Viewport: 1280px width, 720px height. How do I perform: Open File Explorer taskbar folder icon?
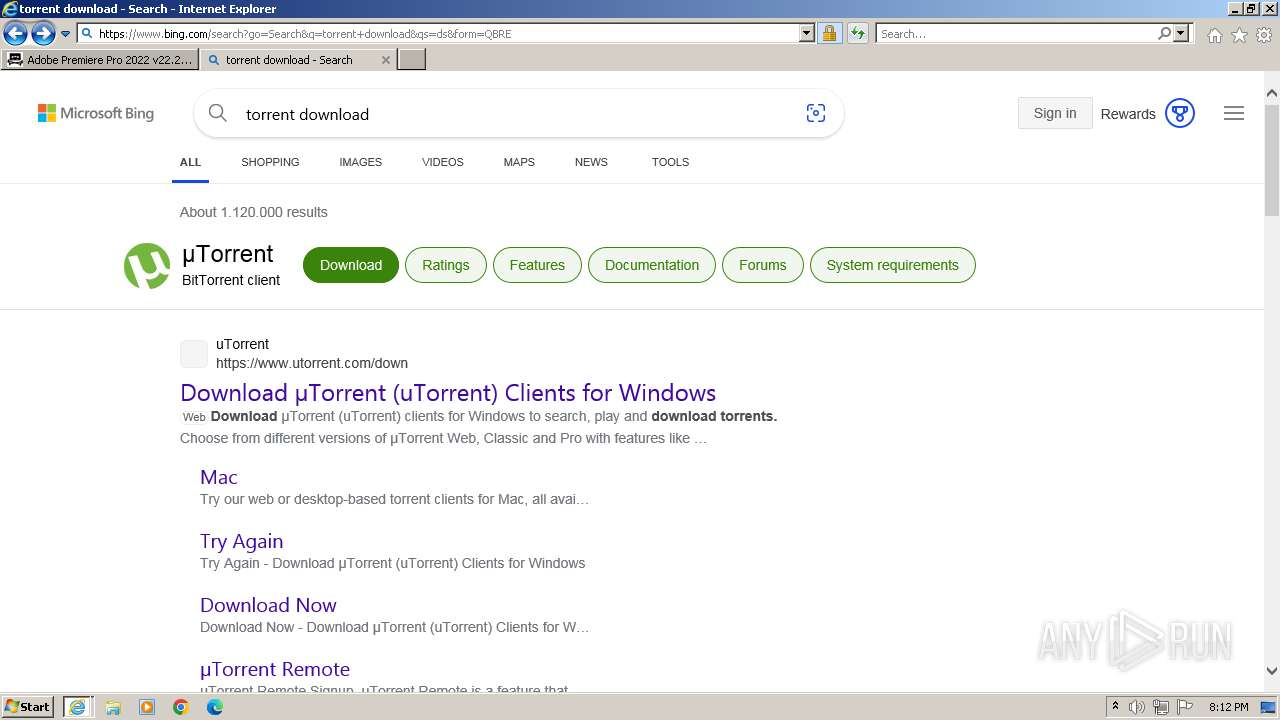(113, 707)
